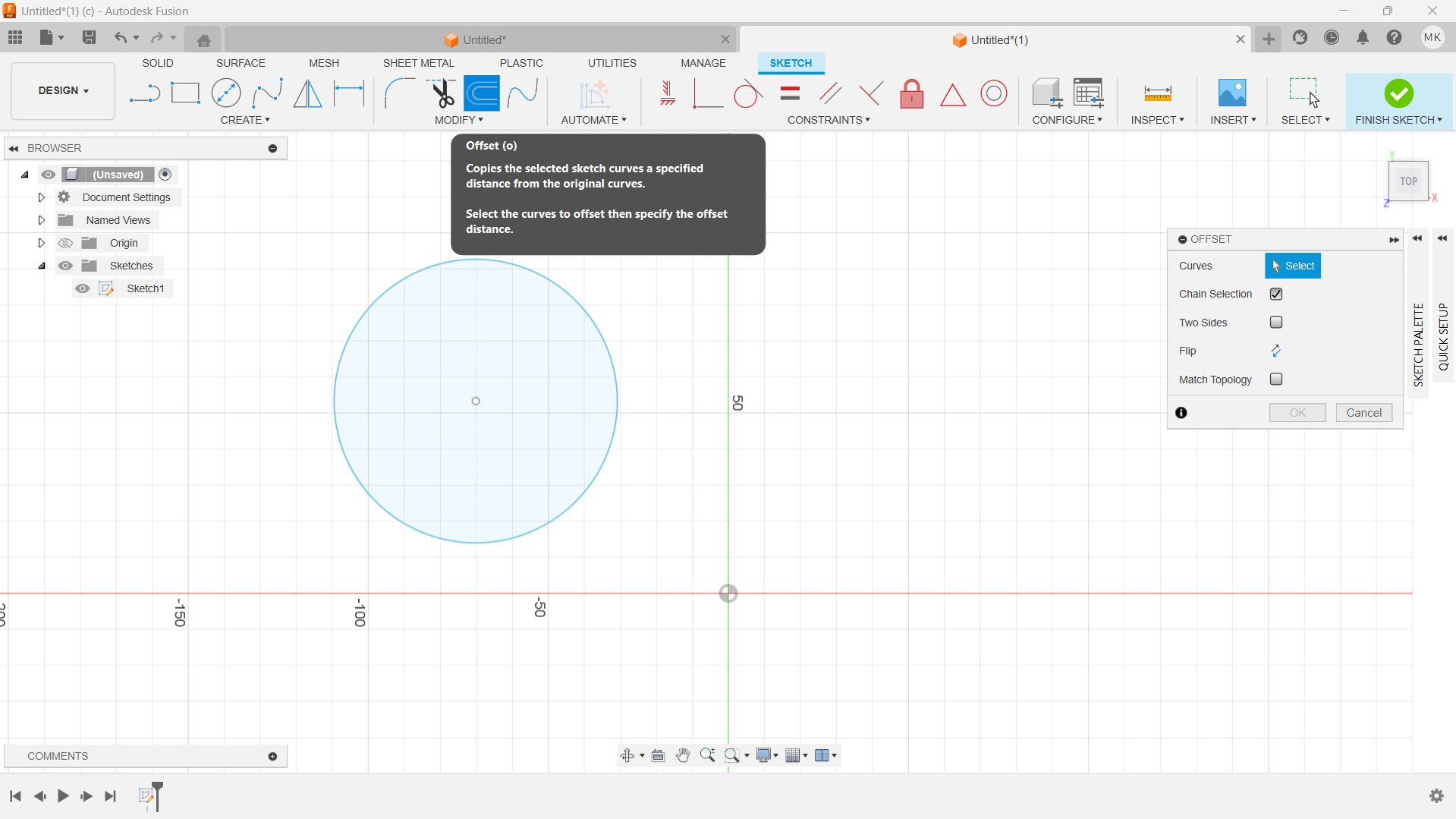Select the Mirror tool

point(308,93)
